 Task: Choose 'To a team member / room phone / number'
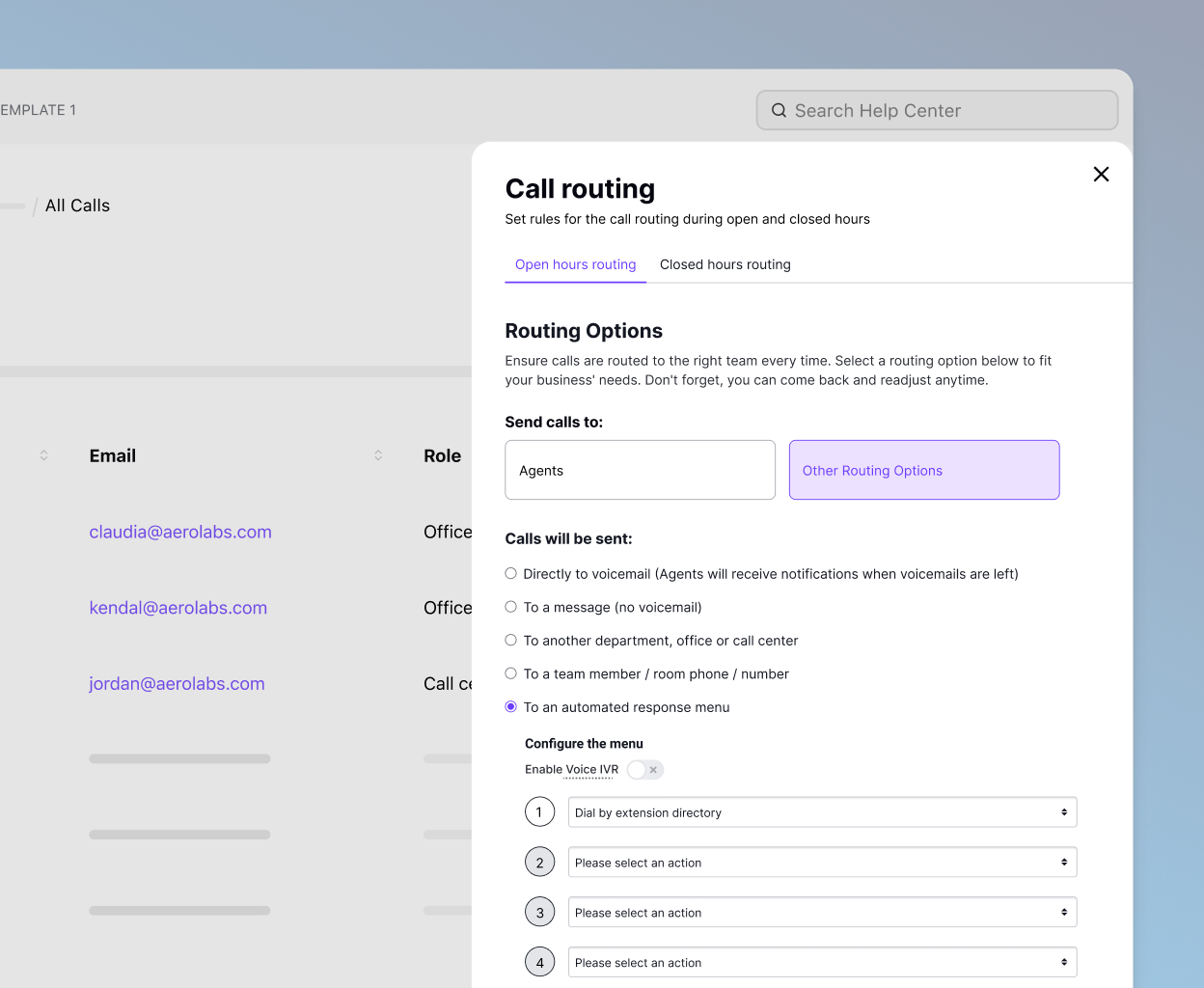(x=510, y=673)
